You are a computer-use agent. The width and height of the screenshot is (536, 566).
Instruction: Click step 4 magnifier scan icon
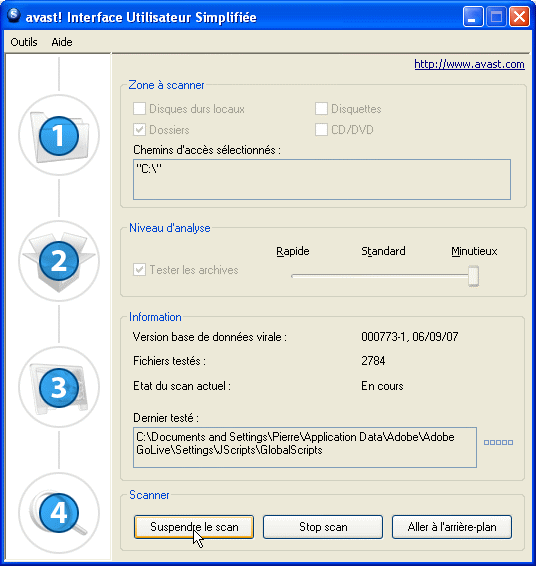pyautogui.click(x=59, y=513)
